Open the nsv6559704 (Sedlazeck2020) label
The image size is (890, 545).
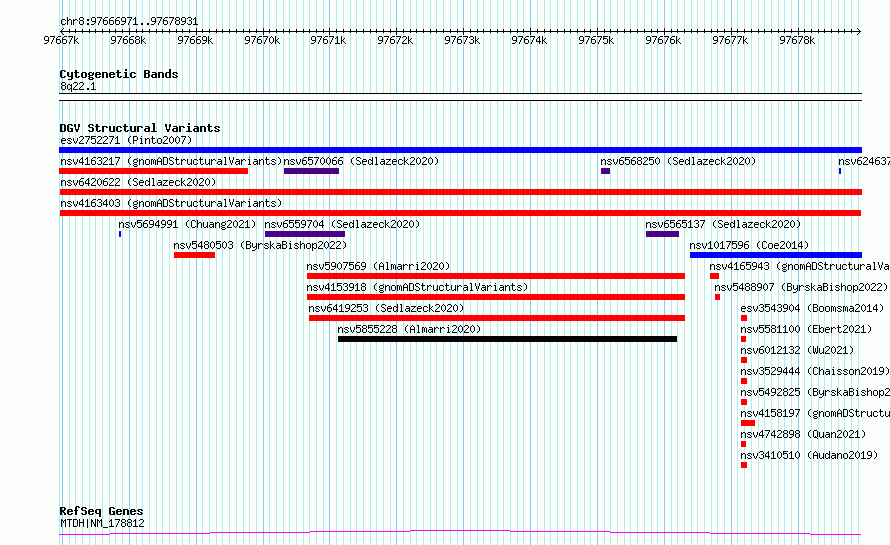coord(342,224)
